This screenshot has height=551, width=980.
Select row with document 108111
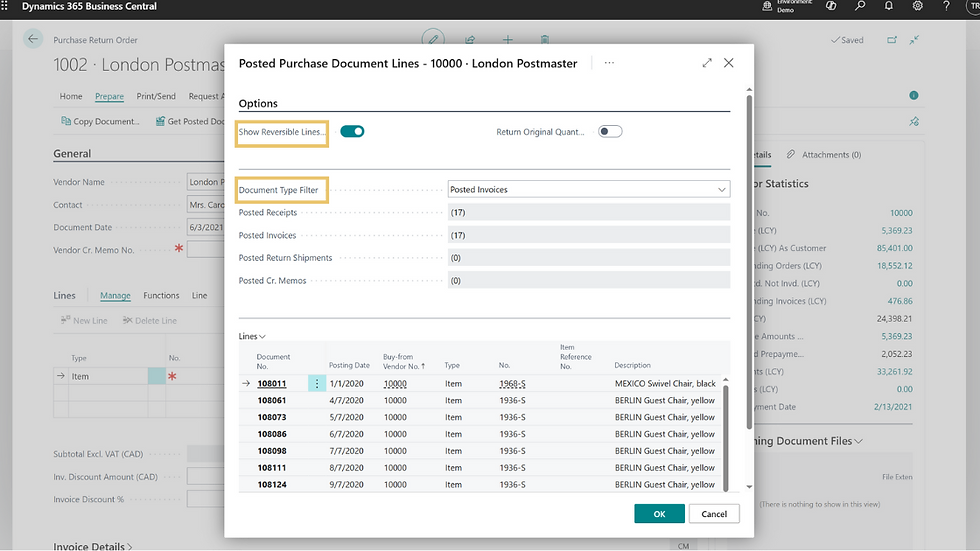[x=480, y=468]
